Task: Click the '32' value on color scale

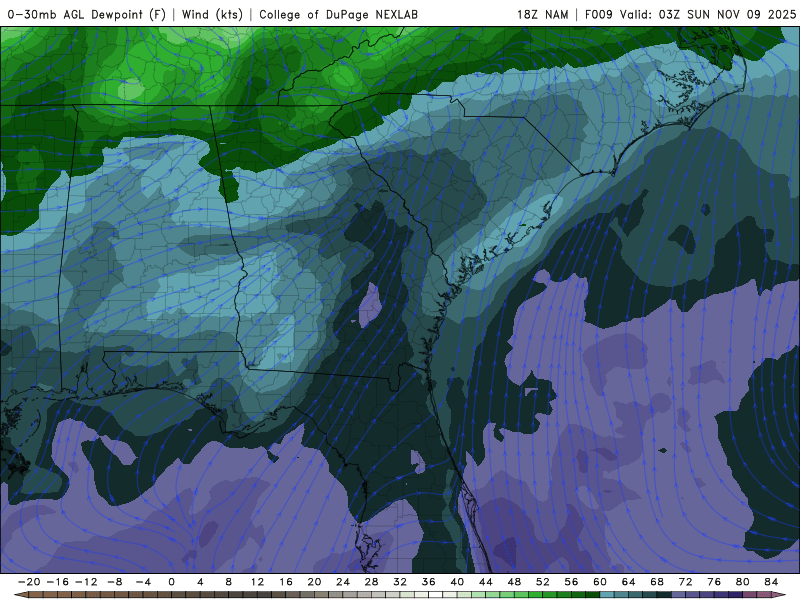Action: click(x=400, y=582)
